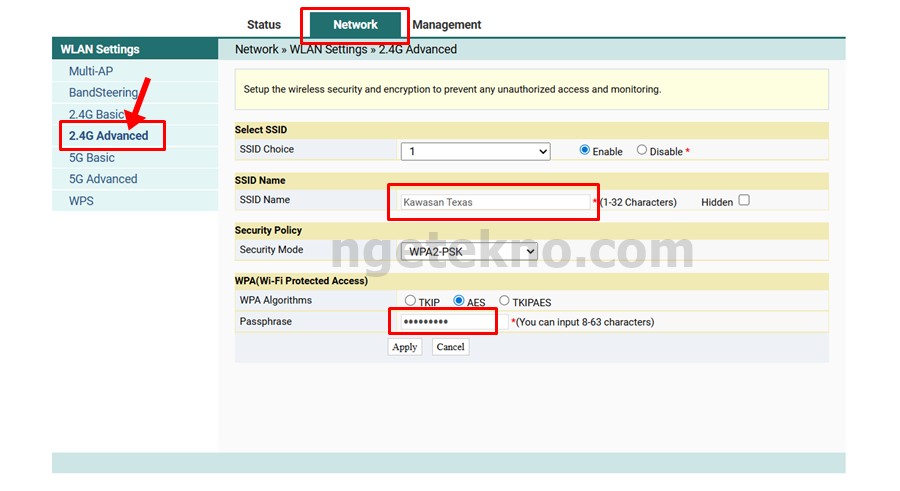This screenshot has height=491, width=900.
Task: Choose the TKIP algorithm option
Action: (410, 301)
